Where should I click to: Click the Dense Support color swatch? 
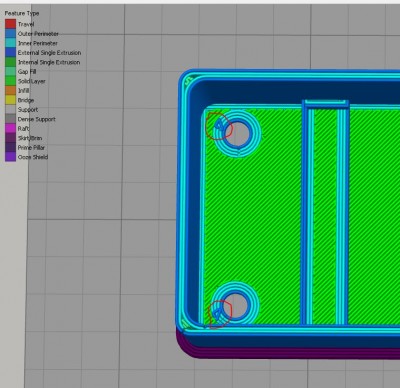click(x=10, y=119)
